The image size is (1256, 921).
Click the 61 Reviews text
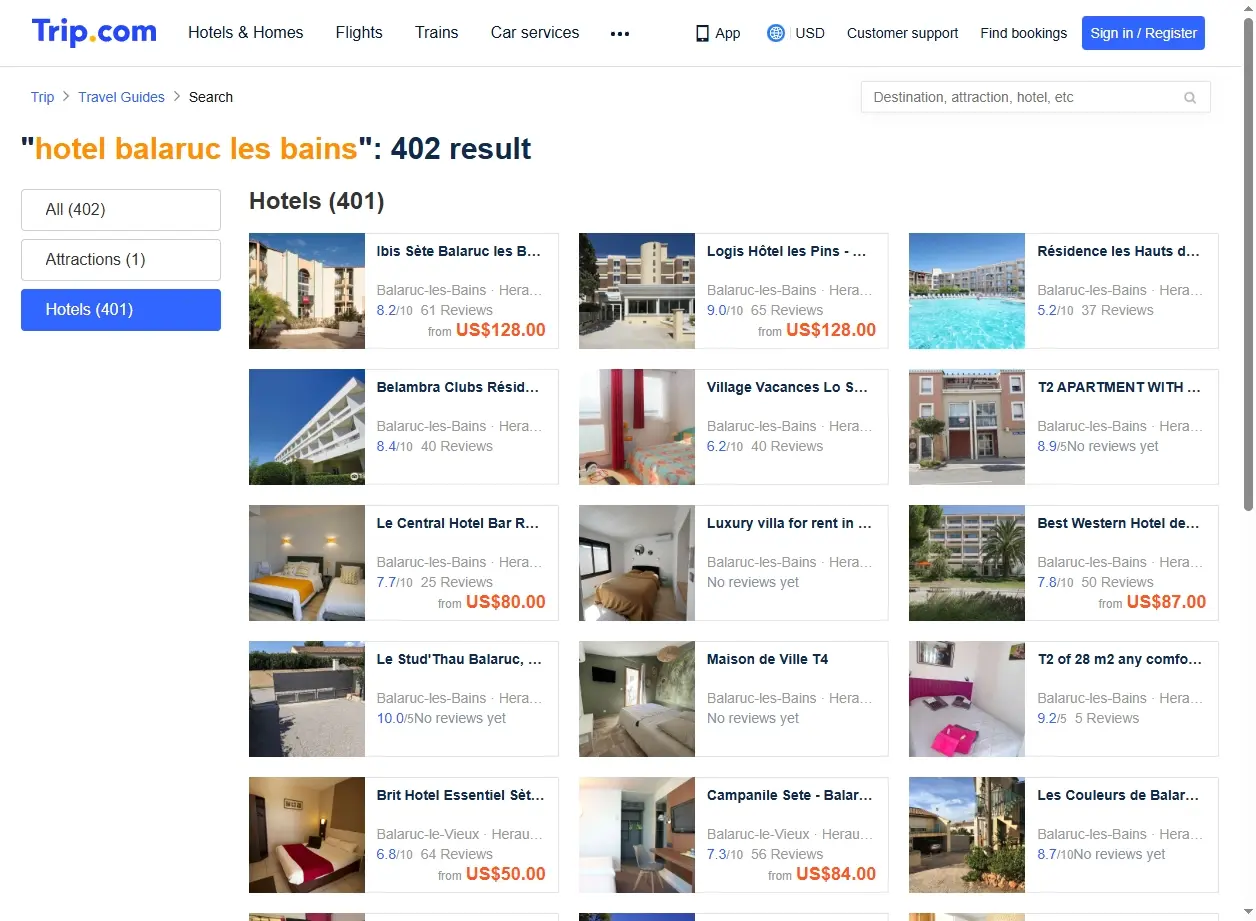click(x=457, y=310)
